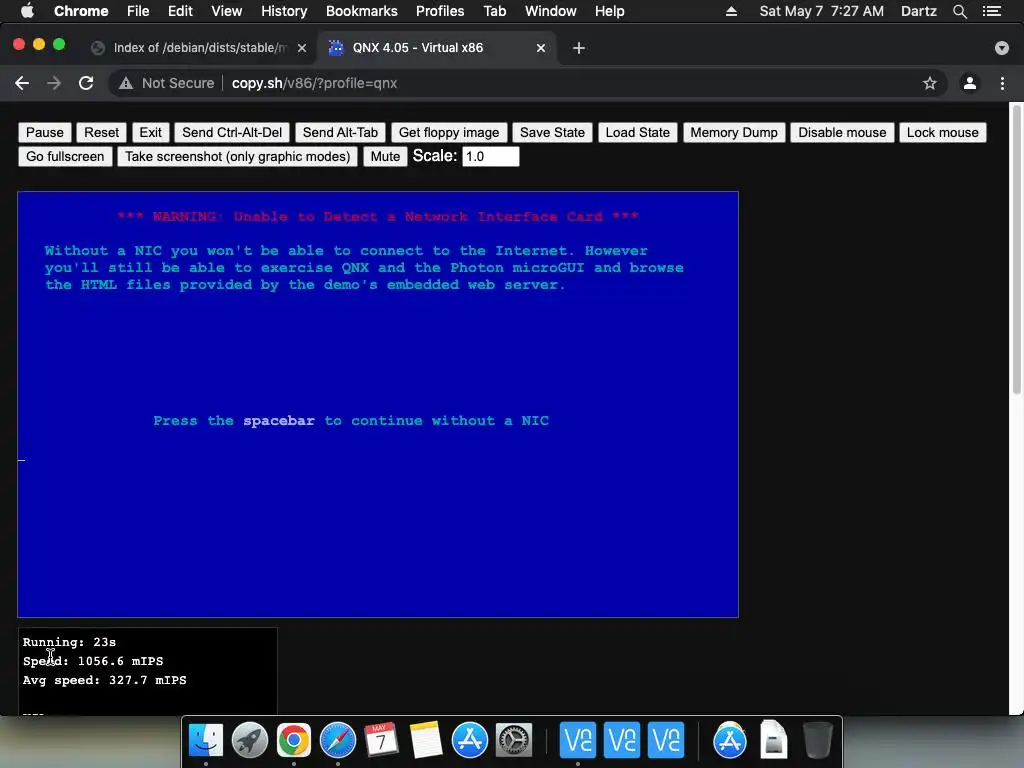Viewport: 1024px width, 768px height.
Task: Open System Preferences from the Dock
Action: tap(514, 740)
